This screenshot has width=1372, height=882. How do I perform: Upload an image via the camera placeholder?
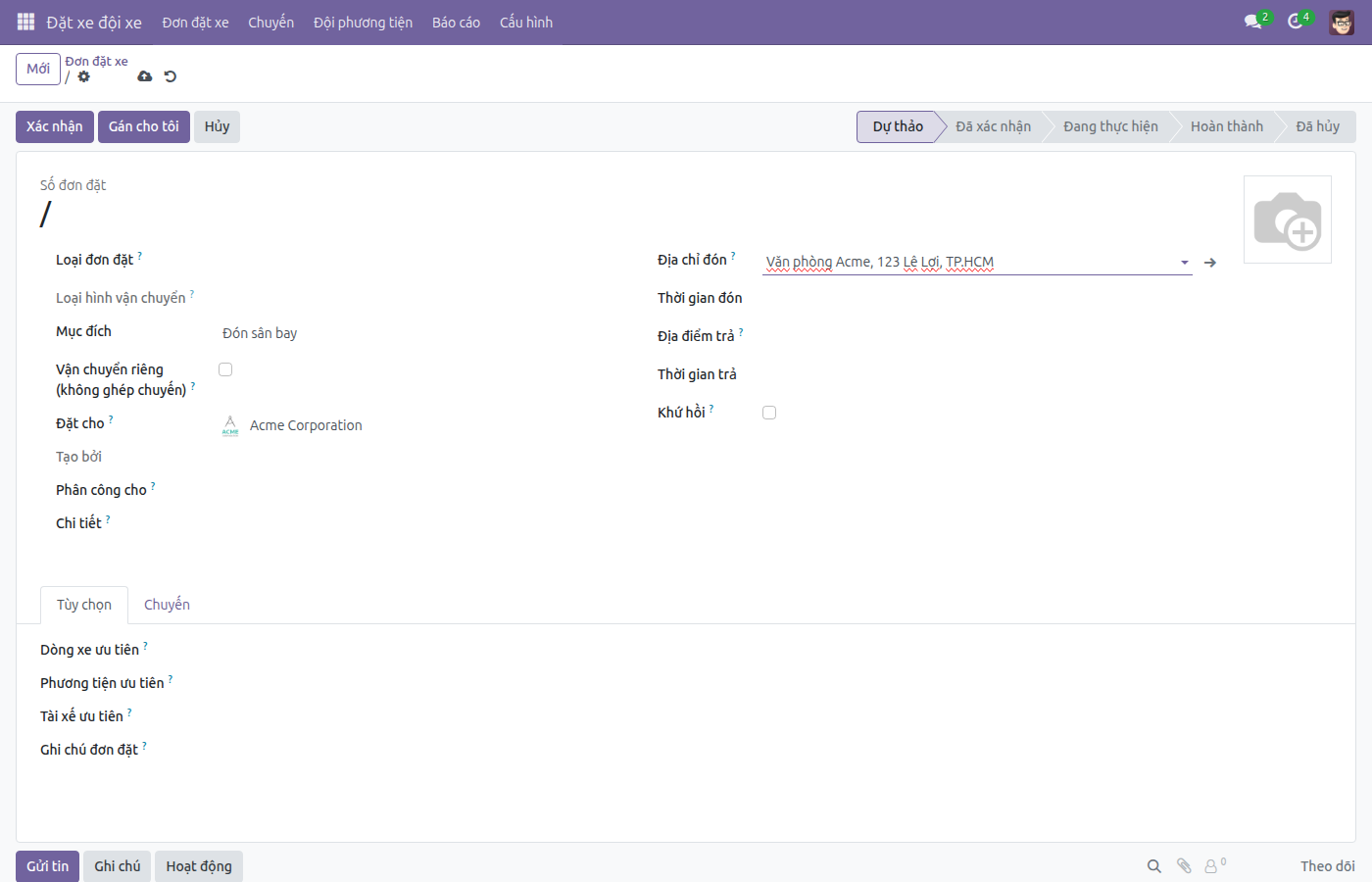1288,220
